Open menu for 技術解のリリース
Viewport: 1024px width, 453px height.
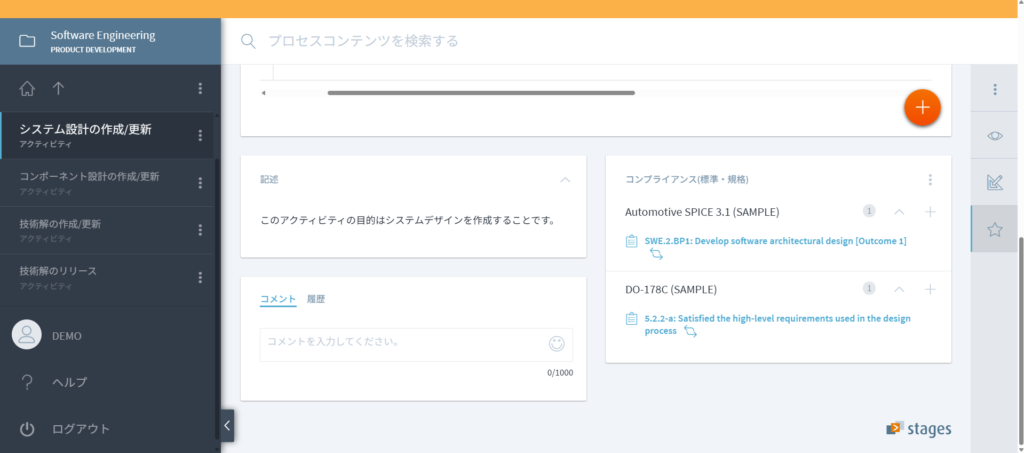click(200, 277)
